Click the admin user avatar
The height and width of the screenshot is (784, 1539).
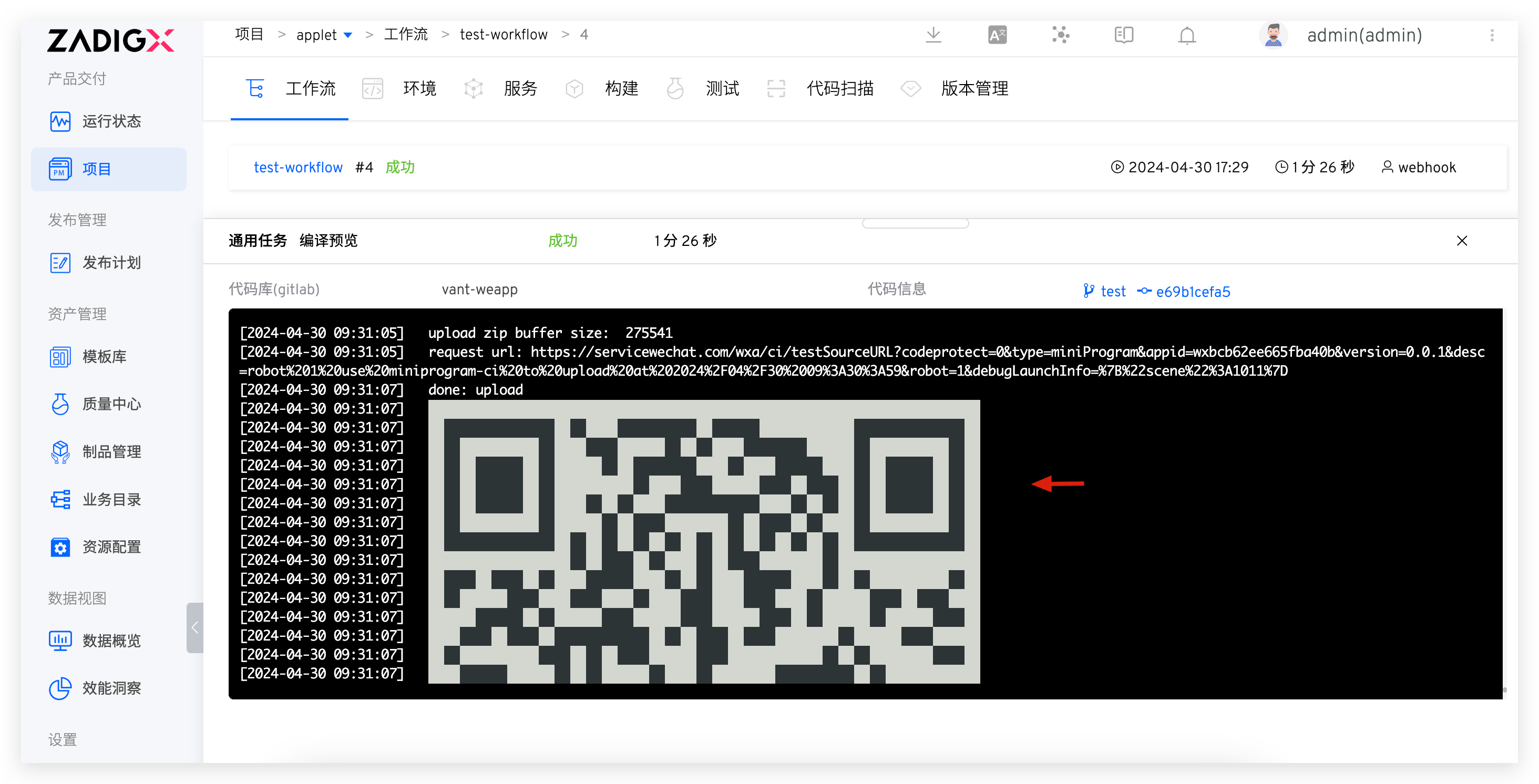click(x=1273, y=35)
